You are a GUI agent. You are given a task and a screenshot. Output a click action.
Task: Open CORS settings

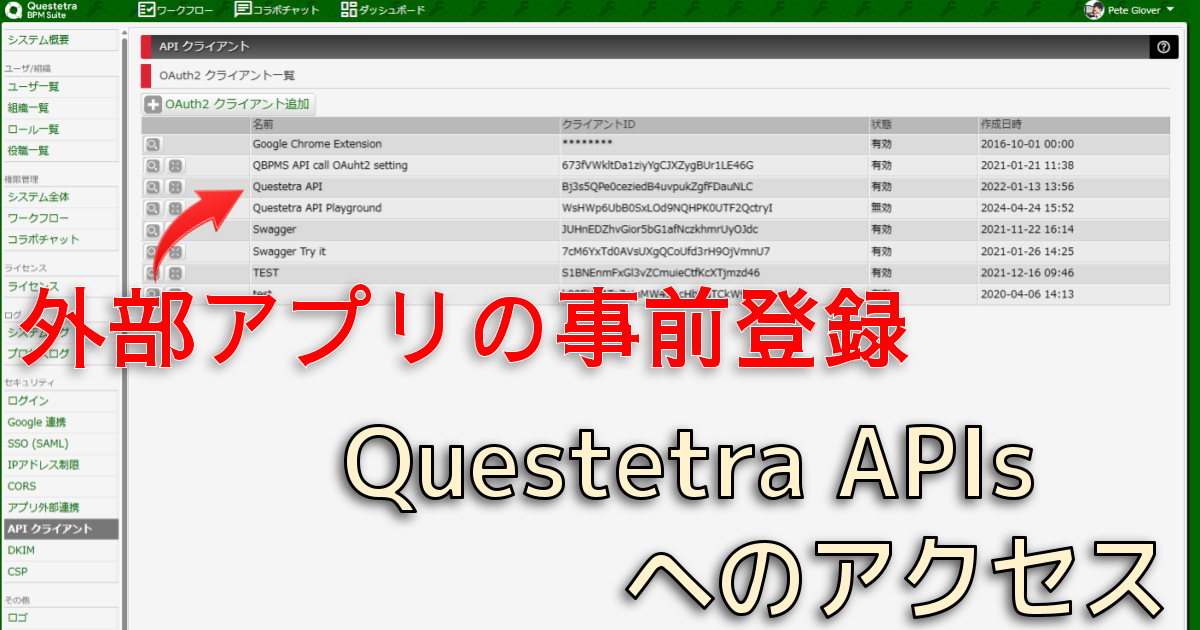[x=59, y=486]
